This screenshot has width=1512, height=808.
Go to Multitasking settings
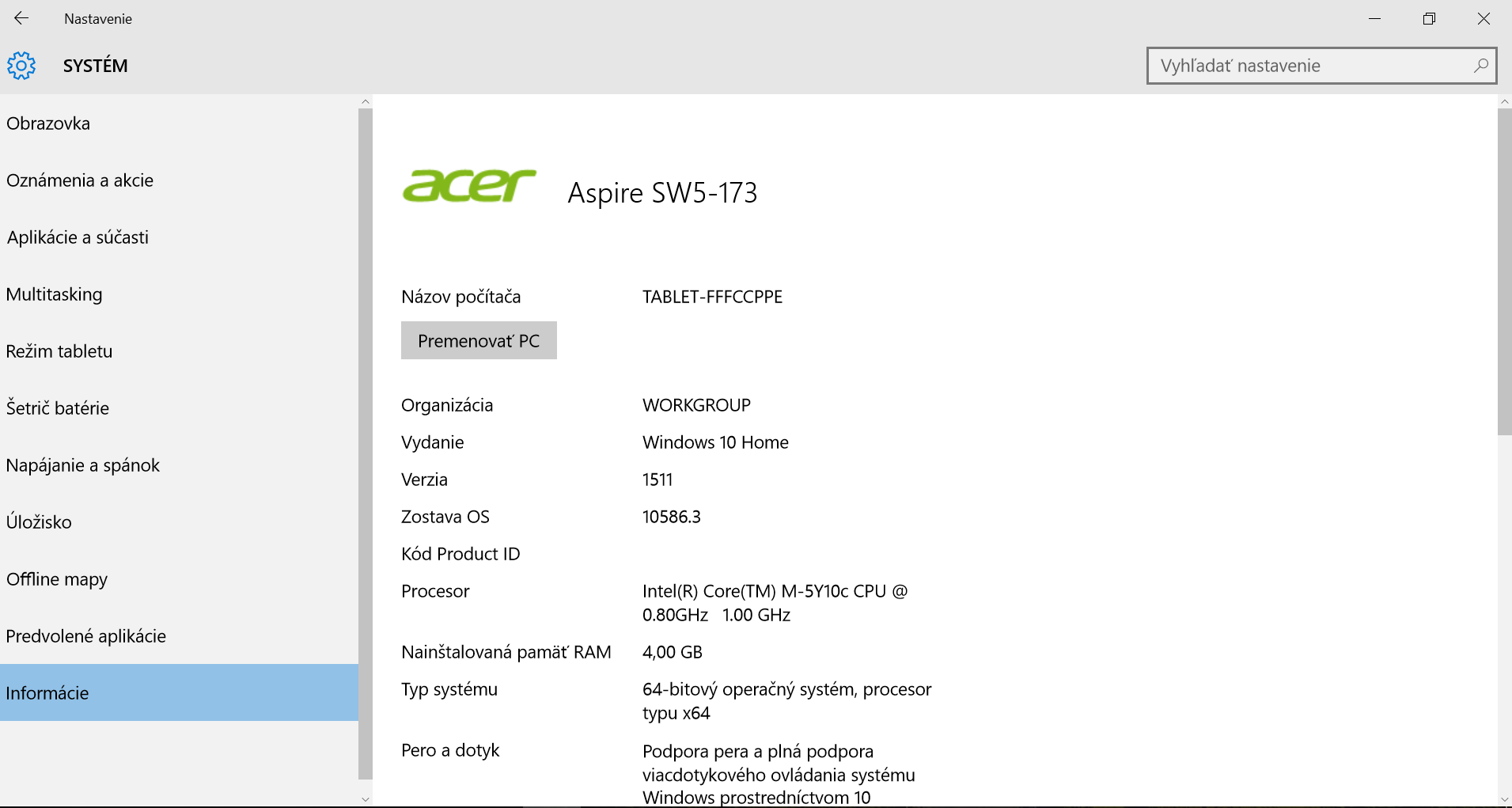click(x=179, y=294)
